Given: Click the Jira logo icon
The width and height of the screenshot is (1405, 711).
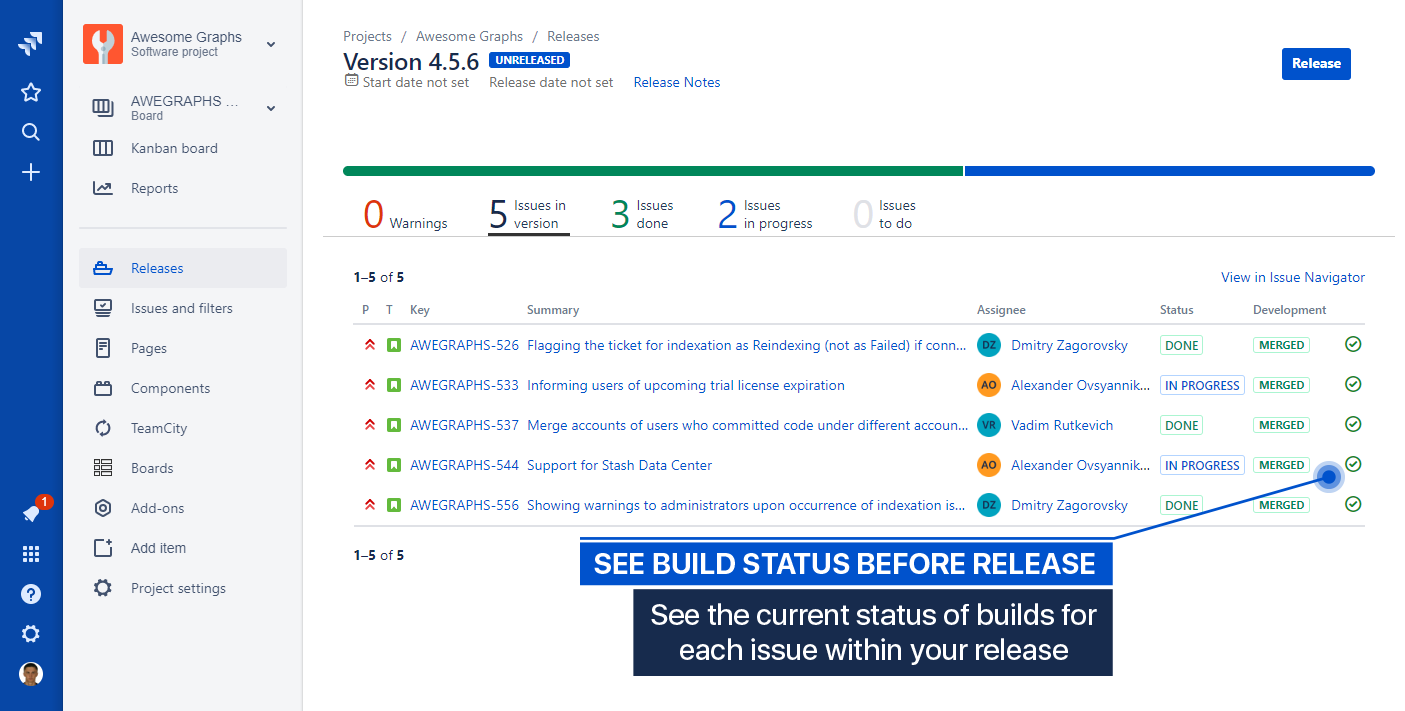Looking at the screenshot, I should tap(31, 43).
